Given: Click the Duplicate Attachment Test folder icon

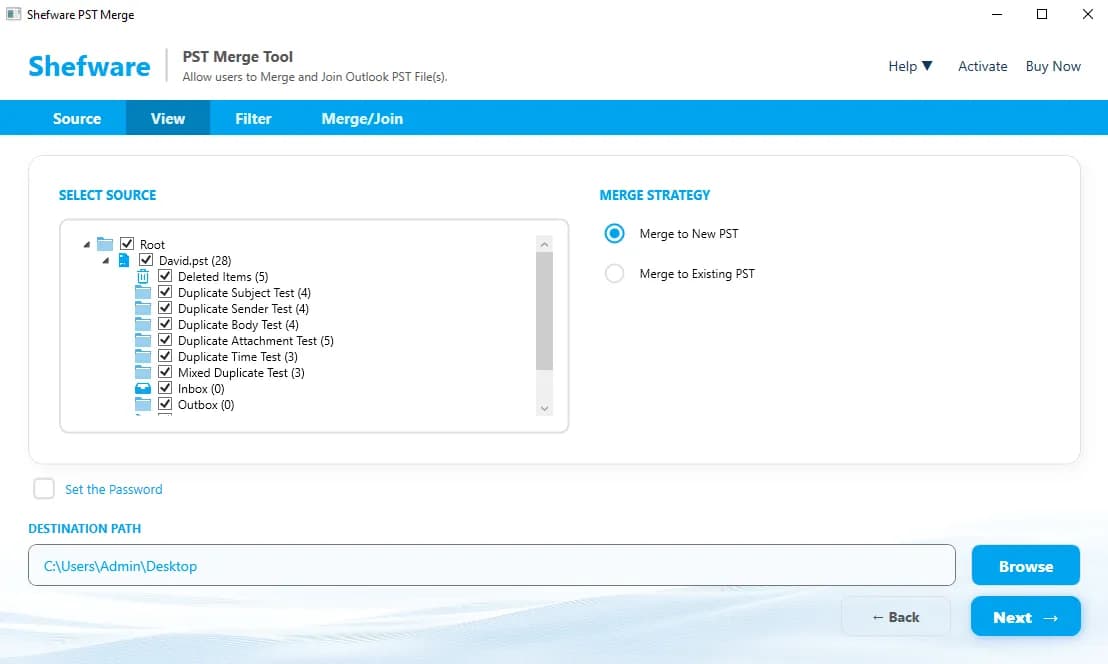Looking at the screenshot, I should 143,340.
